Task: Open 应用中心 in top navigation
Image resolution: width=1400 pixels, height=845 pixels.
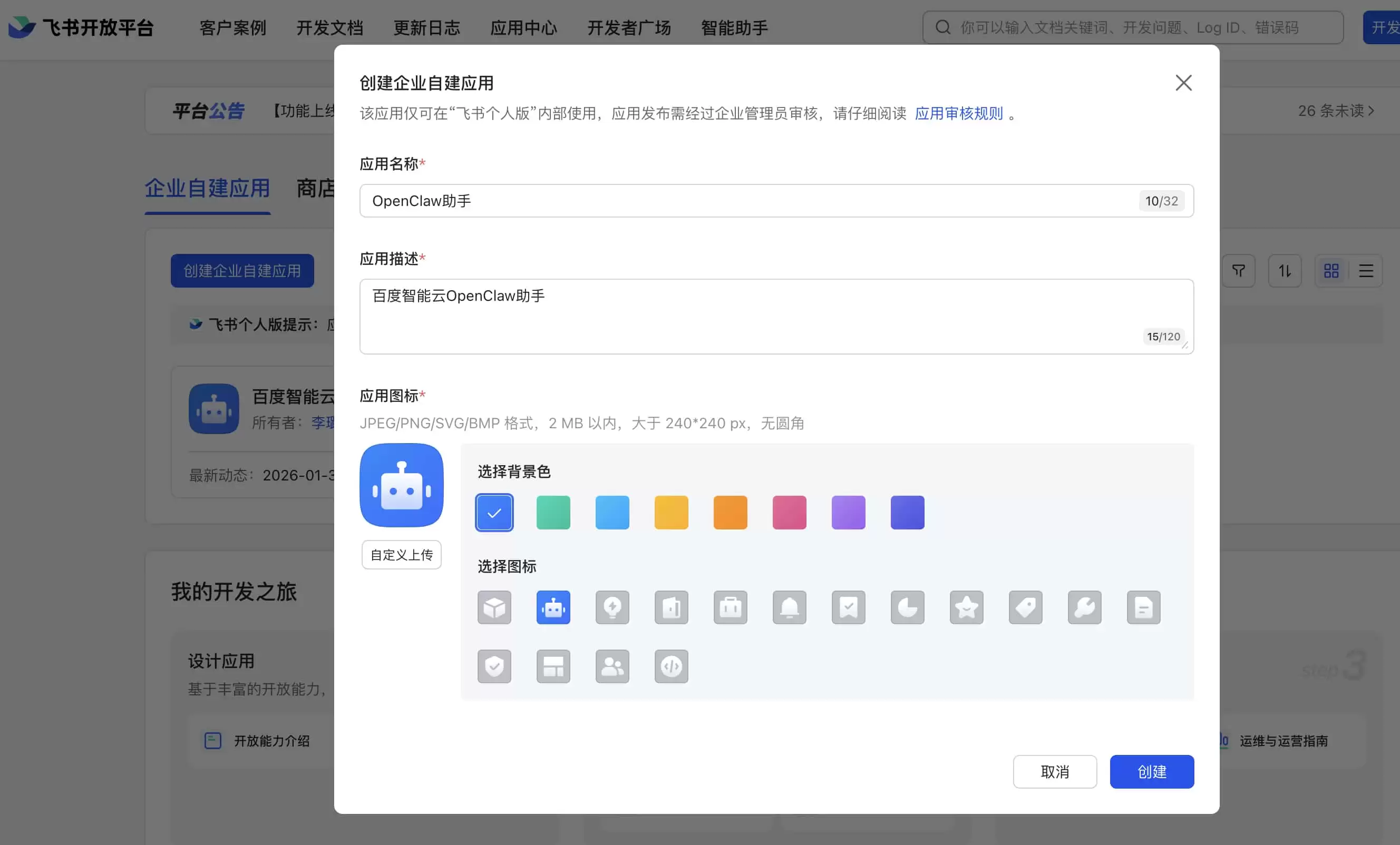Action: (523, 27)
